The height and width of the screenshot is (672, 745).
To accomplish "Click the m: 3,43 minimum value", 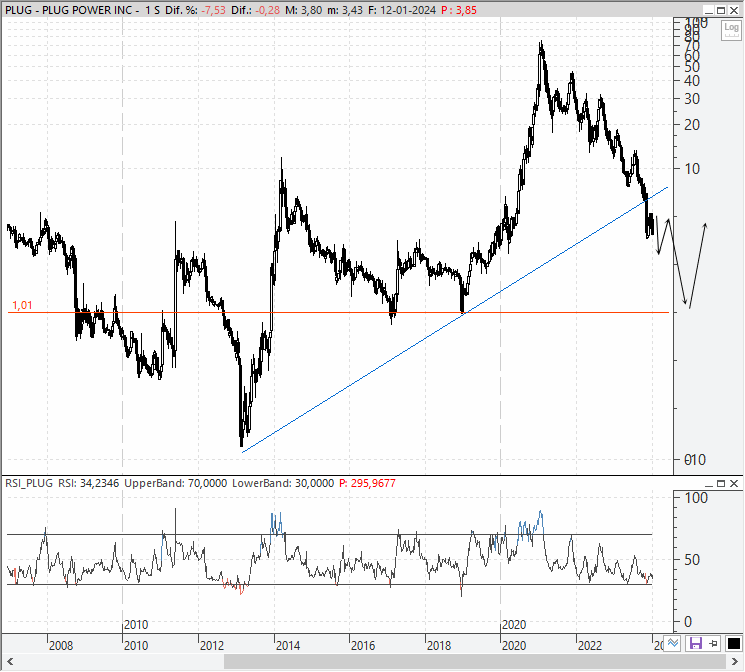I will click(x=345, y=10).
